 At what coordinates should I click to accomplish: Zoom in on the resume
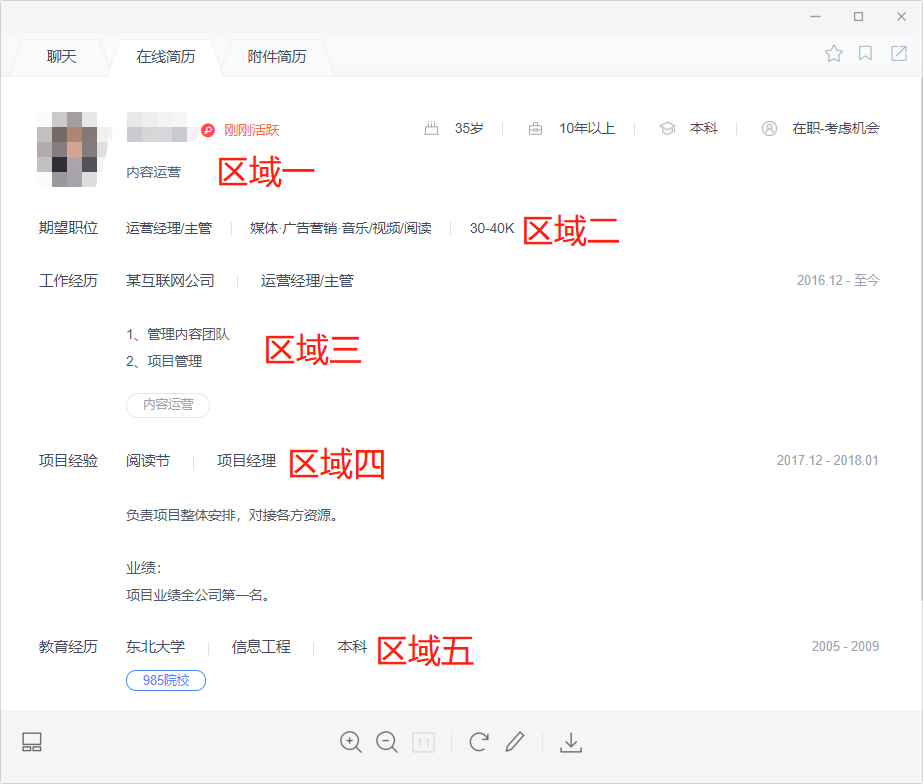[x=351, y=742]
